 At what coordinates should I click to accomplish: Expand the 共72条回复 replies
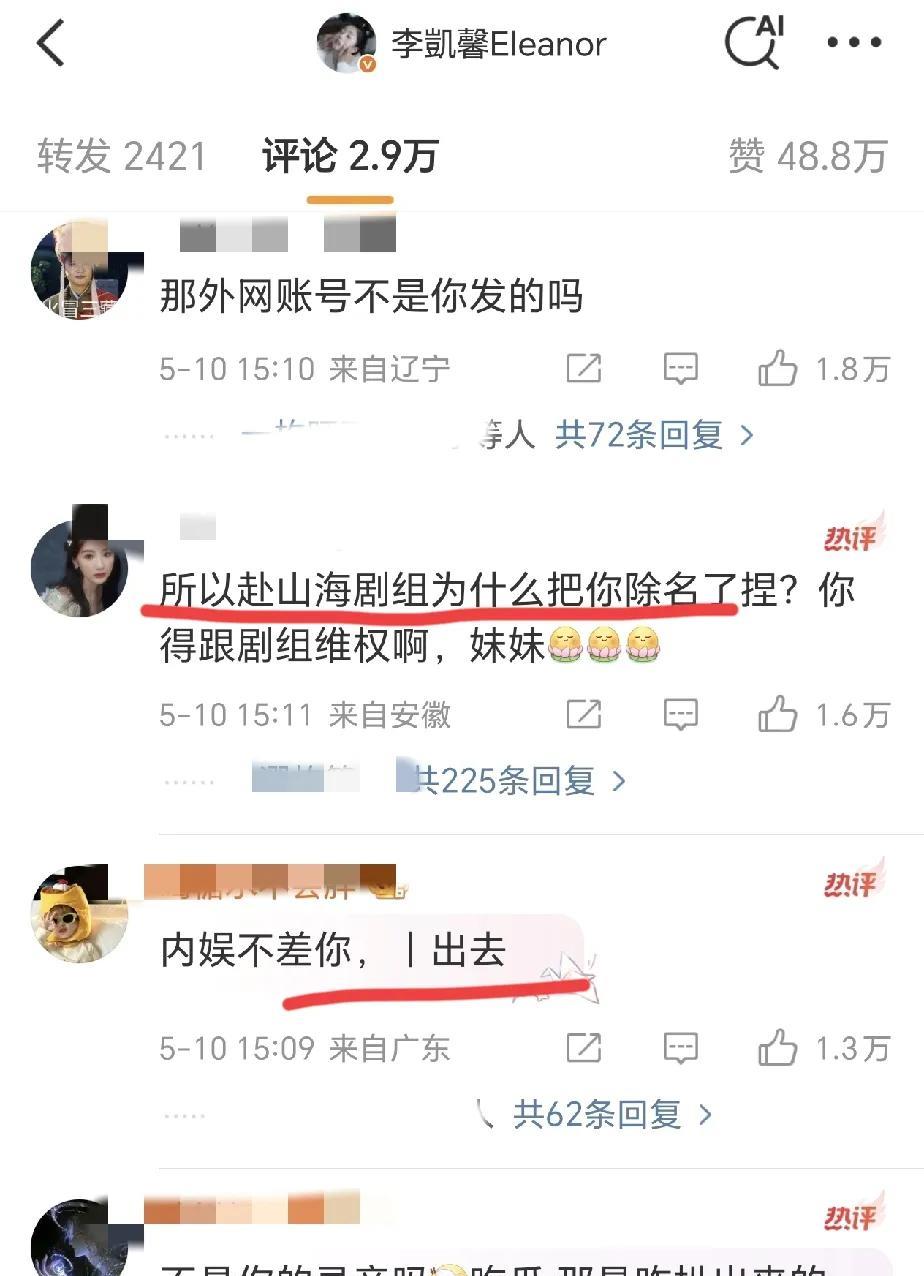[x=655, y=434]
